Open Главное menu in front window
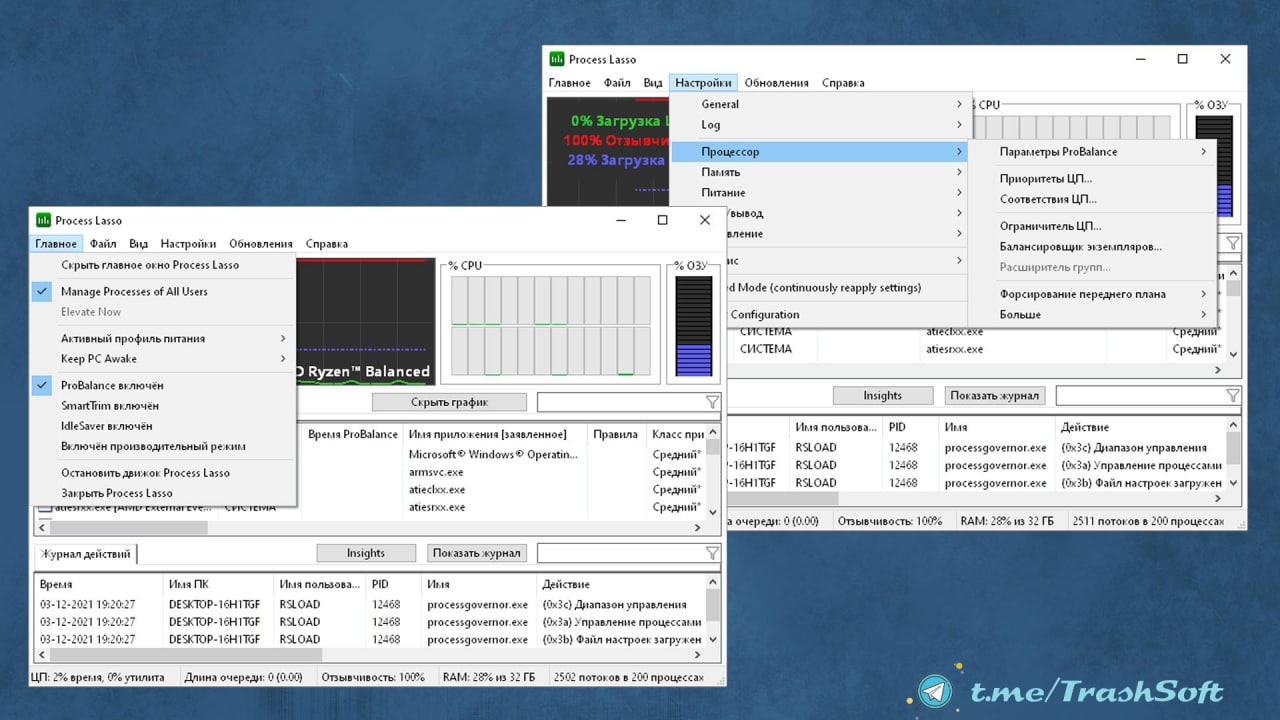Image resolution: width=1280 pixels, height=720 pixels. pos(56,243)
